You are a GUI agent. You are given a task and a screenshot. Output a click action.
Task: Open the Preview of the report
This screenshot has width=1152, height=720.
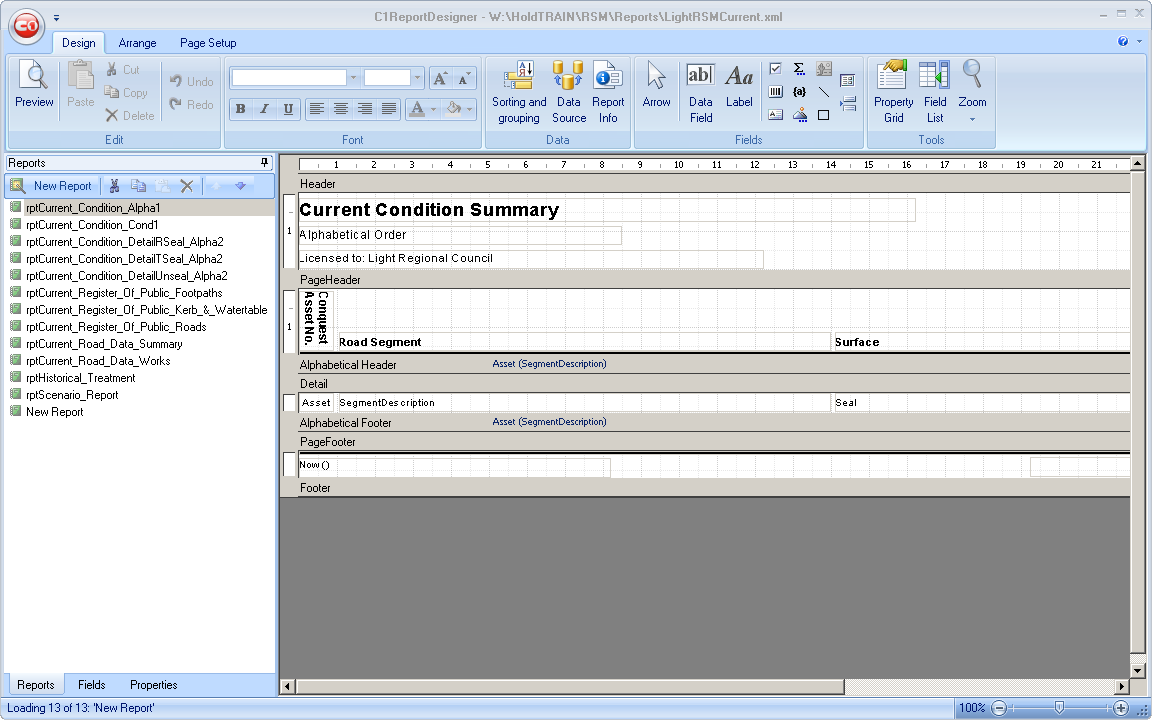click(x=34, y=85)
